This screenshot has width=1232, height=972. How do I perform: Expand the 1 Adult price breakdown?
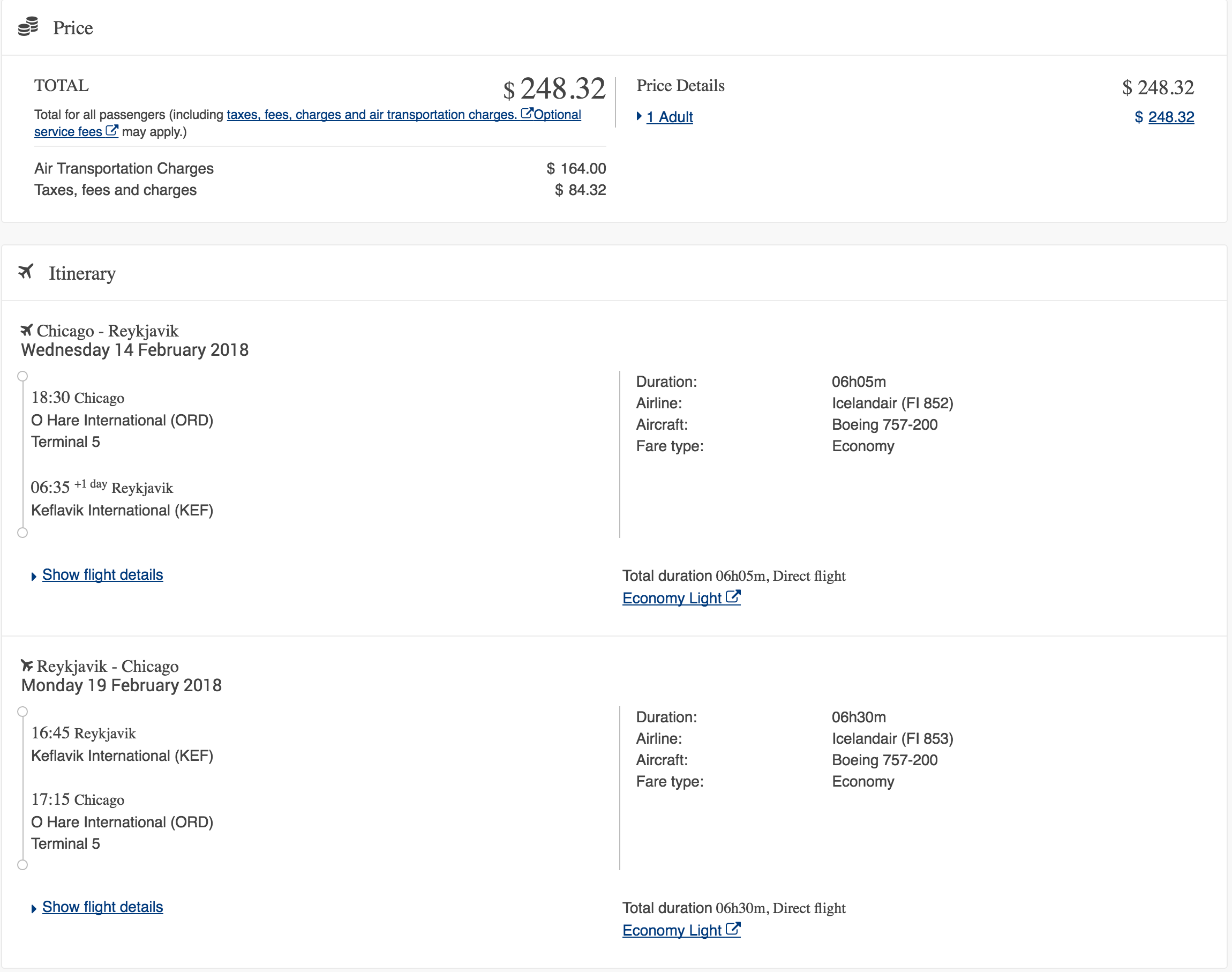coord(640,117)
